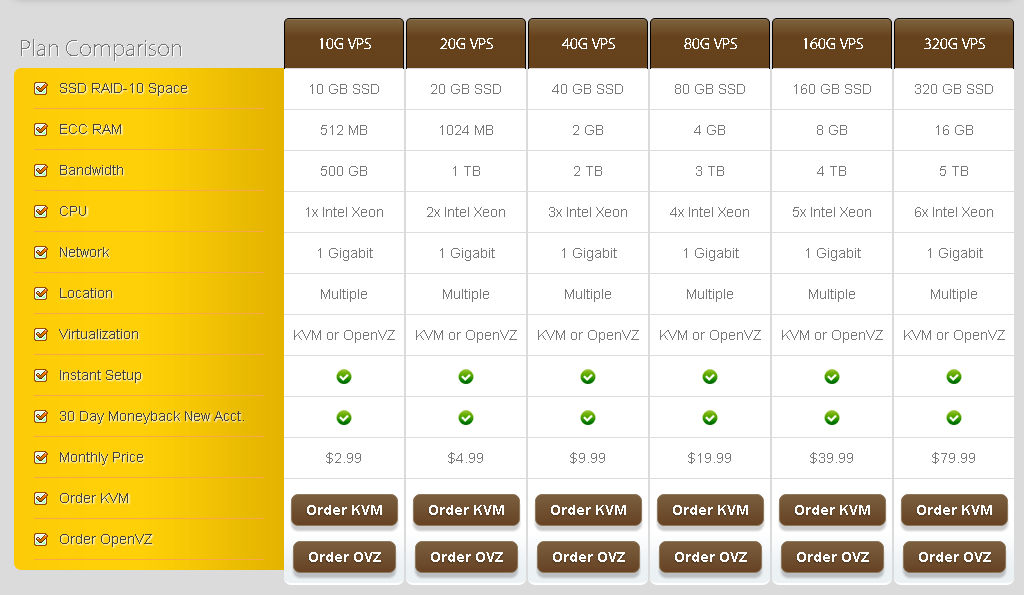This screenshot has width=1024, height=595.
Task: Click the checkbox icon beside Monthly Price
Action: (x=40, y=457)
